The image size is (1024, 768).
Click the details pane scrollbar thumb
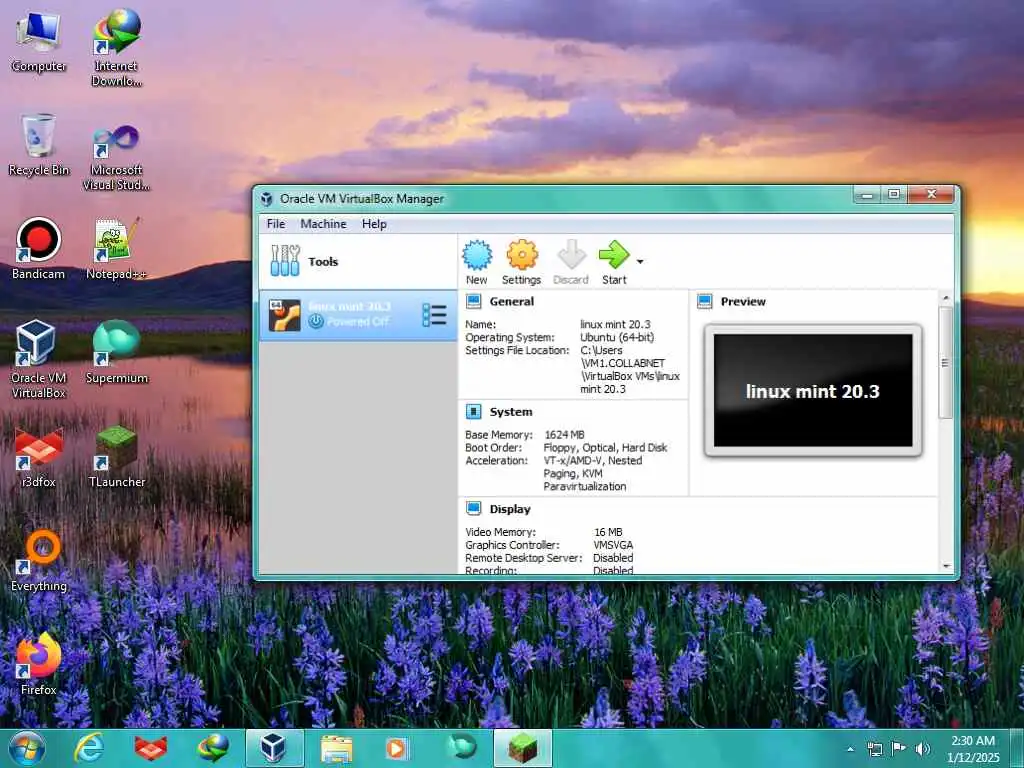click(946, 362)
